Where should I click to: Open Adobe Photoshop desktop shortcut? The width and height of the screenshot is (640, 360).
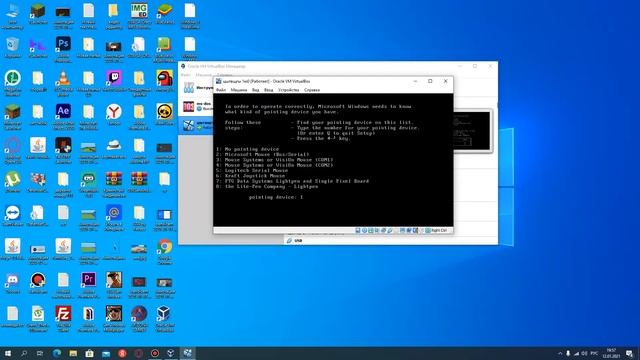pyautogui.click(x=63, y=48)
